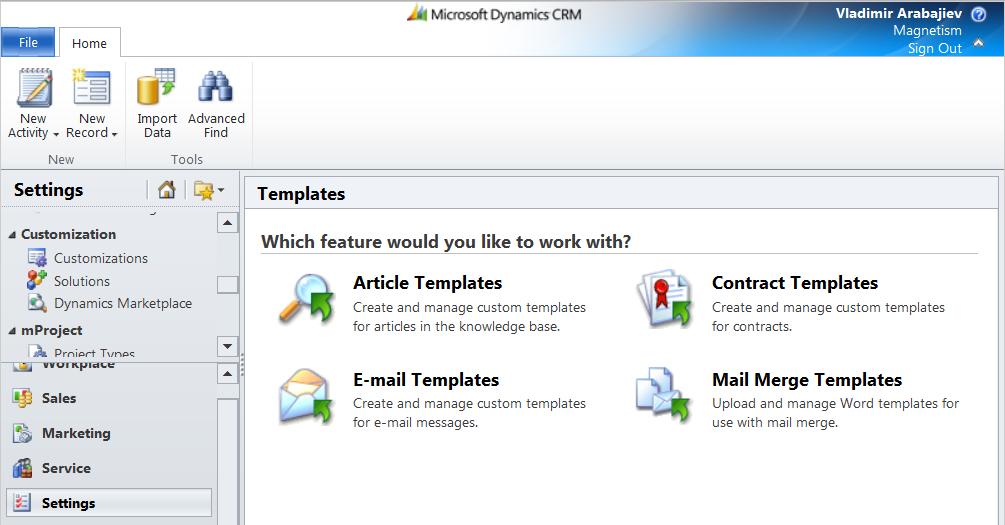Open the Solutions tree item
Screen dimensions: 1005x525
pos(81,281)
